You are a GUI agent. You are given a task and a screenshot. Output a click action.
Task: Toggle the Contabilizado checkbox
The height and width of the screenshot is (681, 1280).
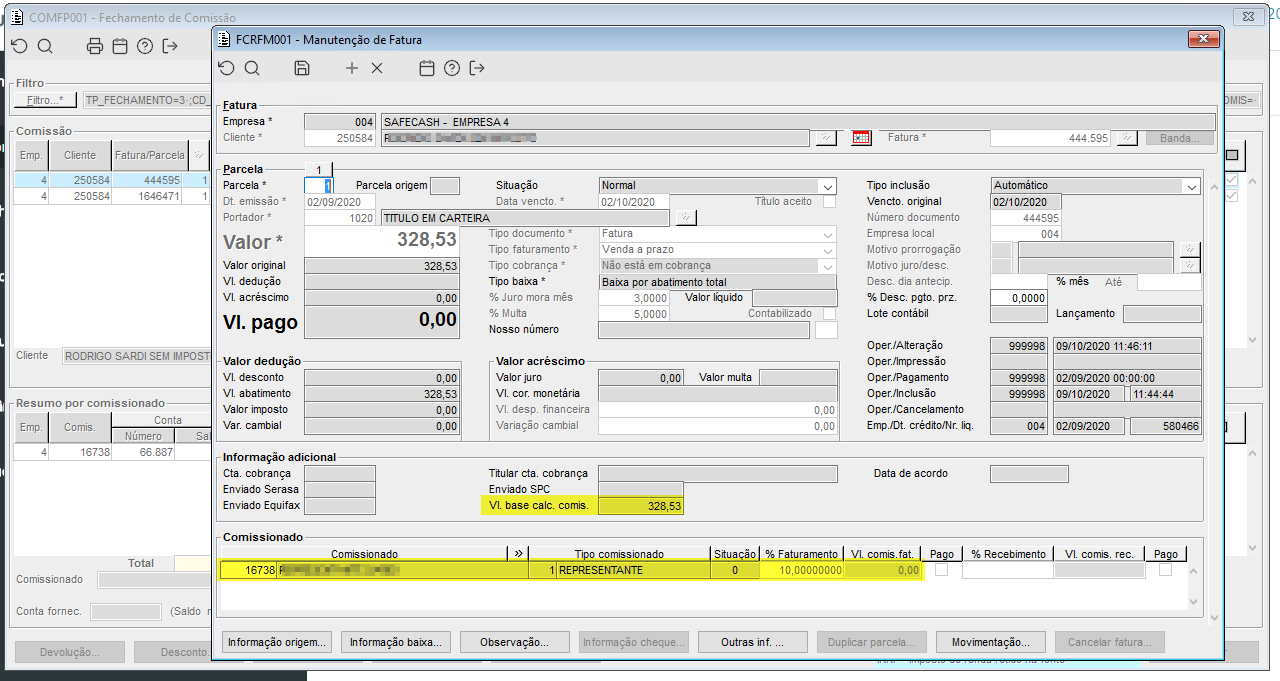pyautogui.click(x=829, y=313)
